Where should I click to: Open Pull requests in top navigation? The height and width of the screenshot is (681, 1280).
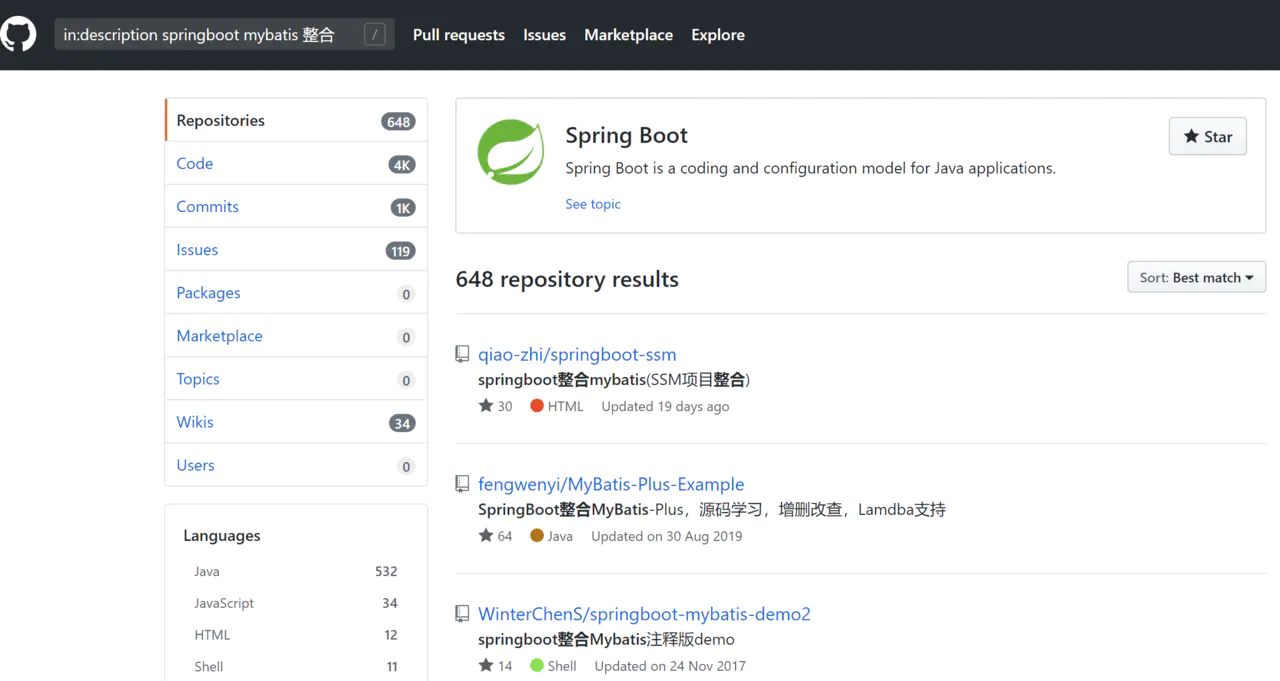tap(458, 35)
